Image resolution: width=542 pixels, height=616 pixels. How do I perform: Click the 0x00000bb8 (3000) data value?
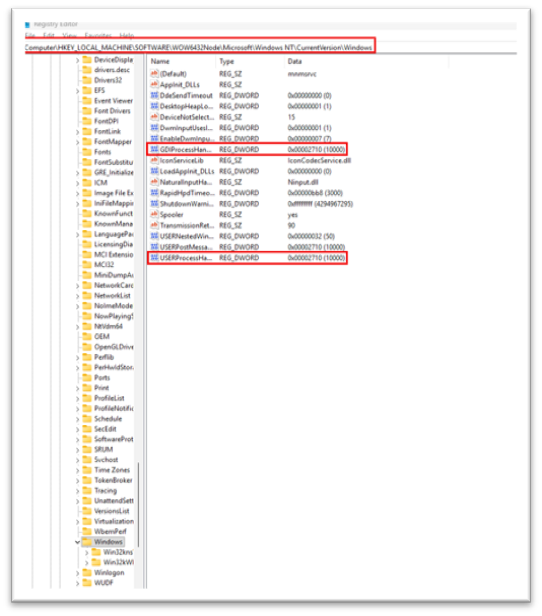pyautogui.click(x=315, y=193)
